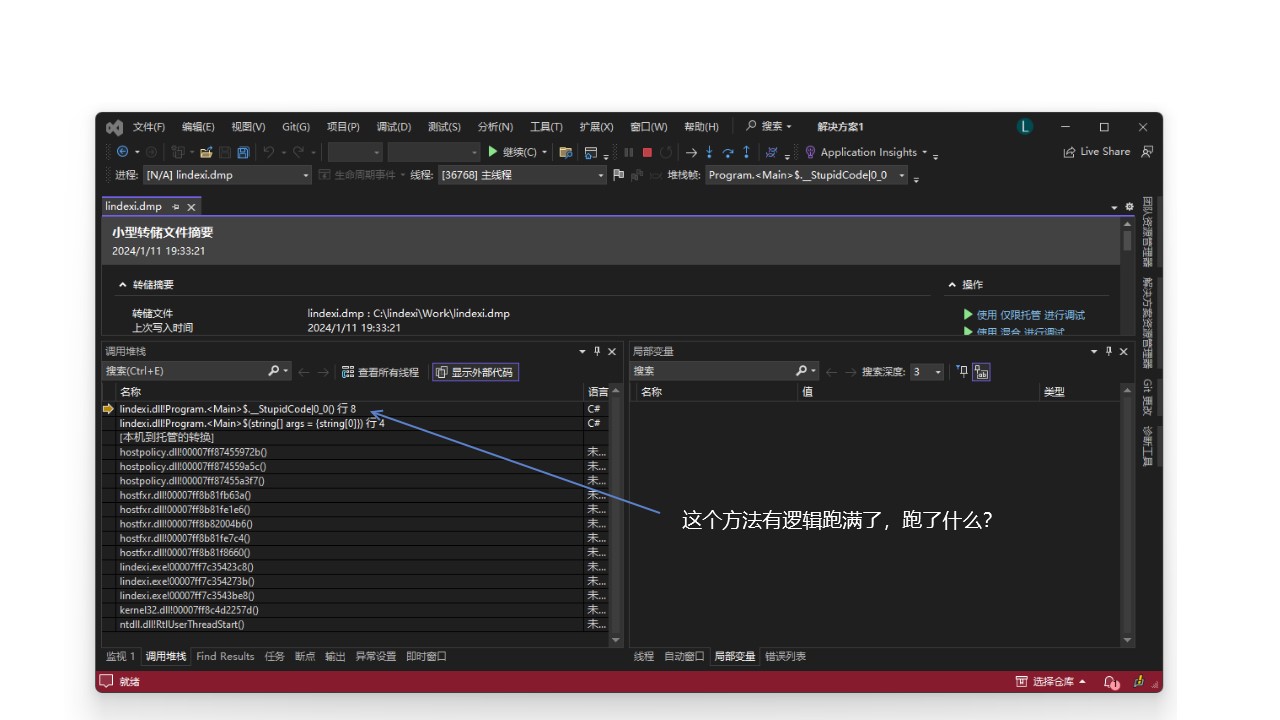The width and height of the screenshot is (1280, 720).
Task: Open the notifications bell in status bar
Action: tap(1111, 682)
